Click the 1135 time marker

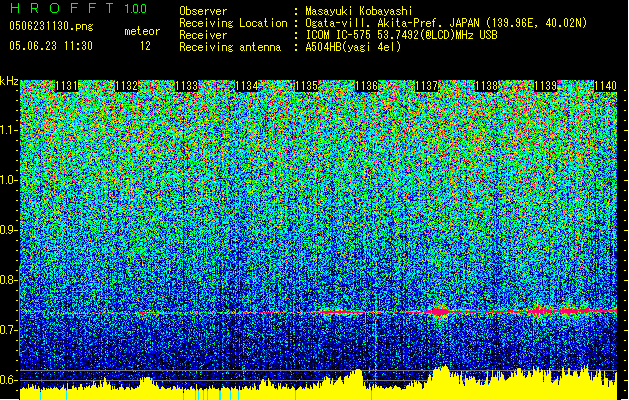coord(306,86)
